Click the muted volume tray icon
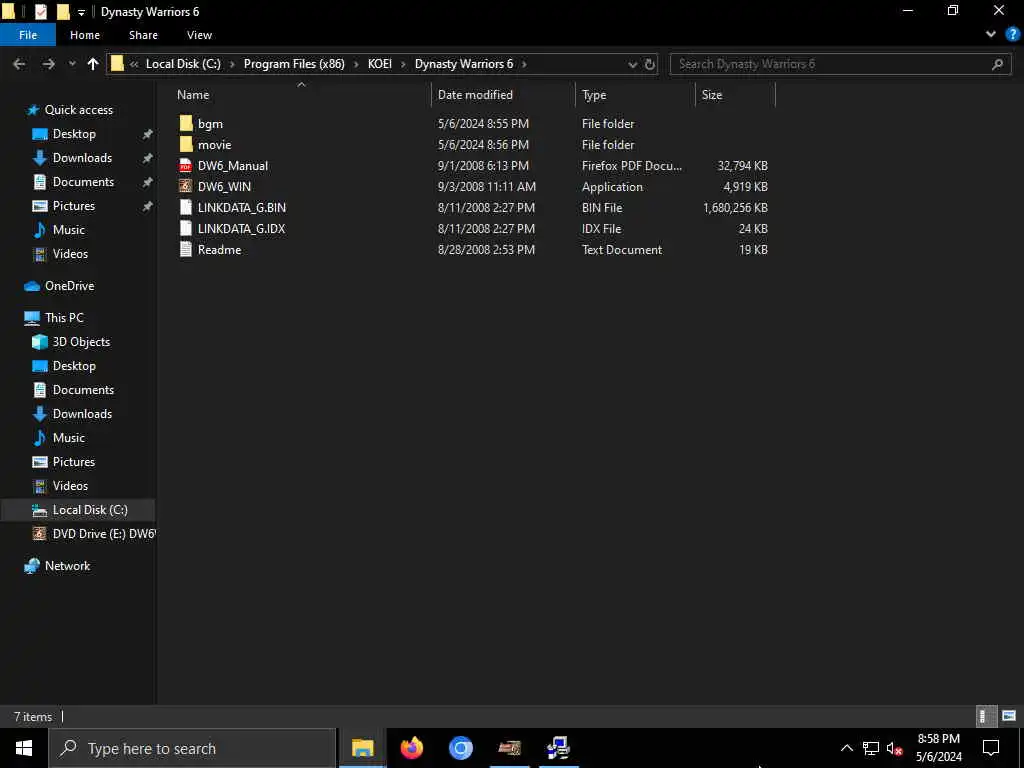1024x768 pixels. [894, 748]
